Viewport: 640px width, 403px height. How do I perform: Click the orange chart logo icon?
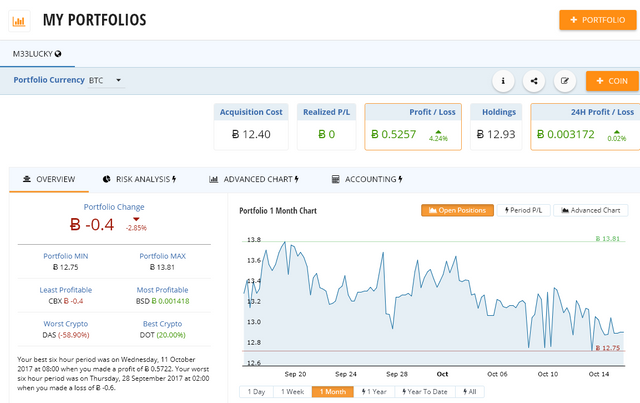click(18, 20)
